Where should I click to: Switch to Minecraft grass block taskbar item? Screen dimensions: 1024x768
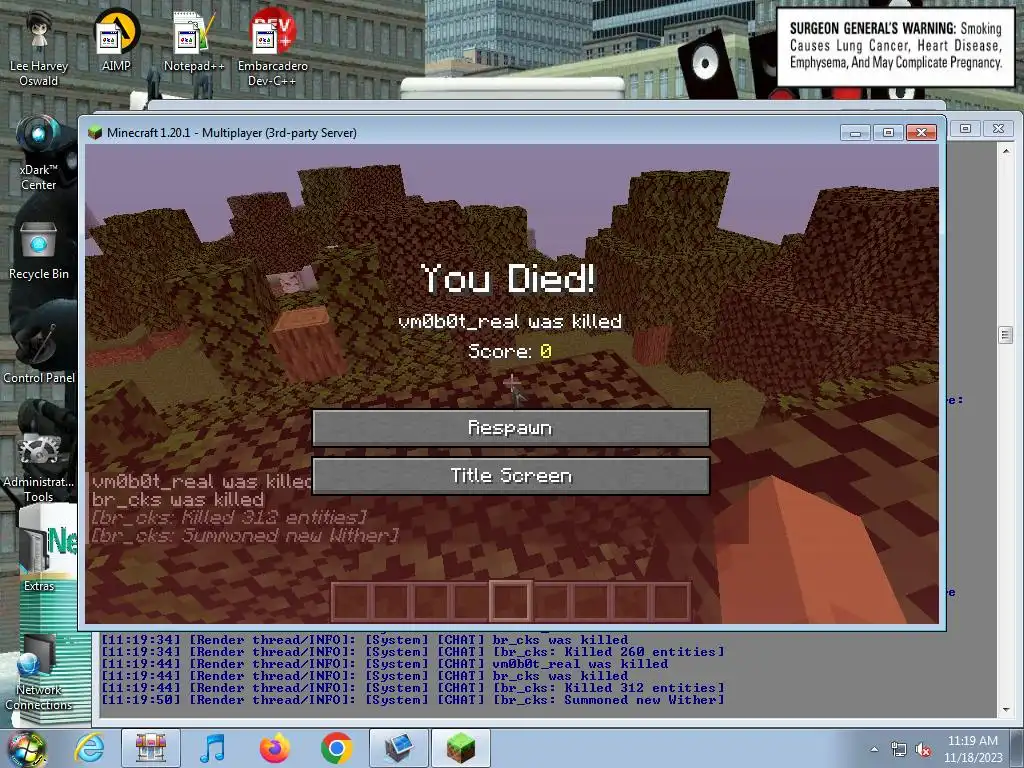pyautogui.click(x=461, y=748)
